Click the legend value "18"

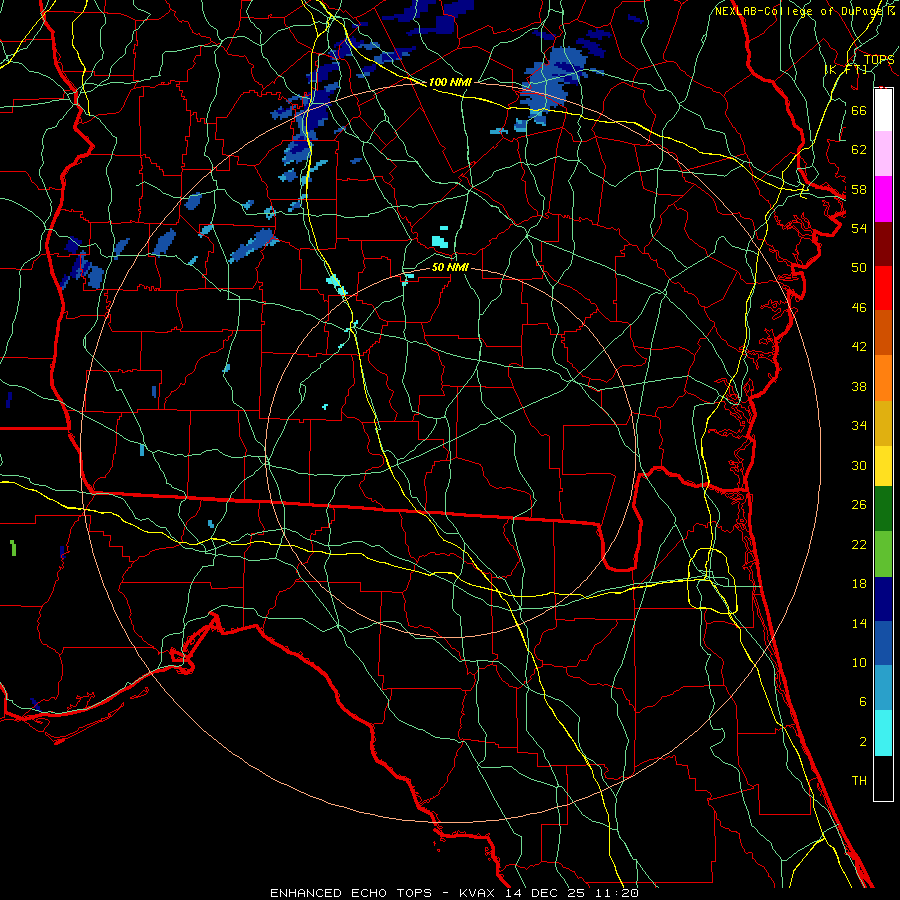[859, 584]
